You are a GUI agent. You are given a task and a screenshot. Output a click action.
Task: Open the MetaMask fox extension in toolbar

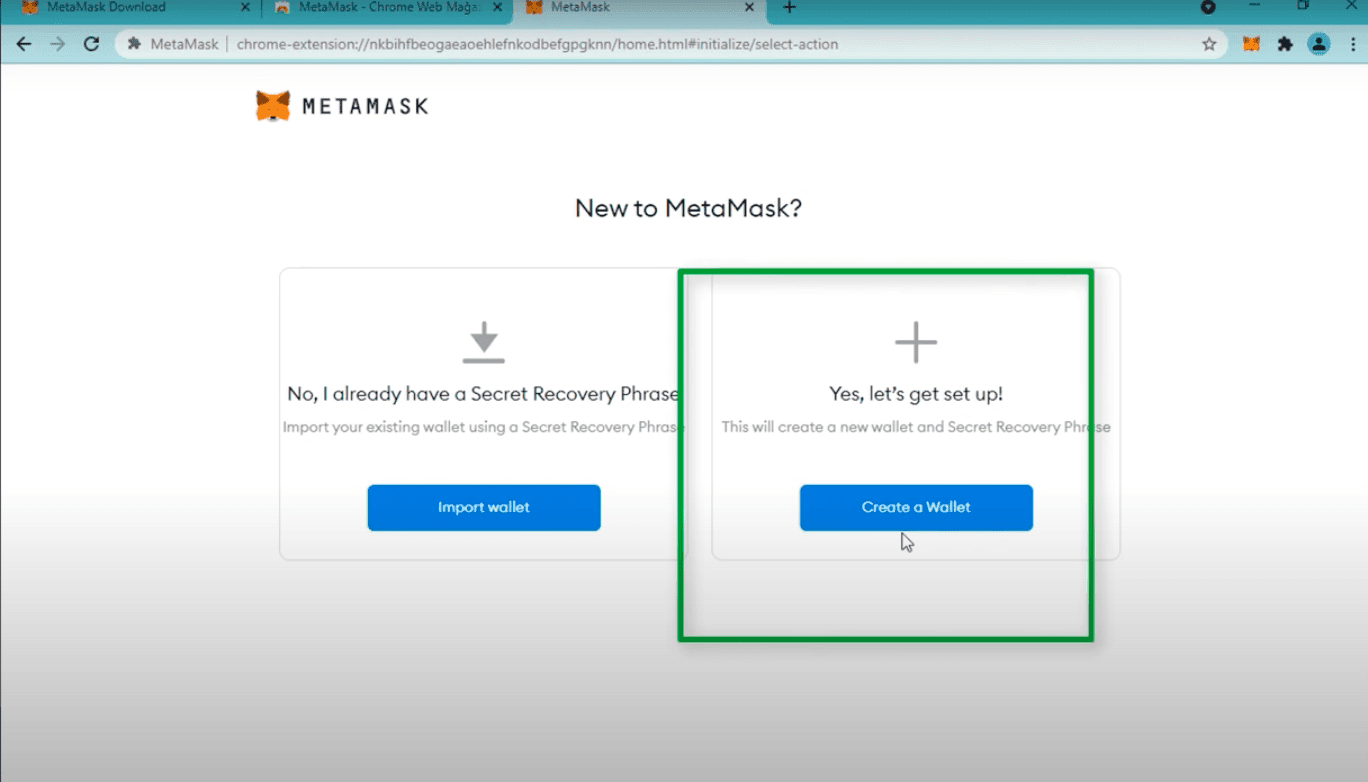click(x=1251, y=44)
